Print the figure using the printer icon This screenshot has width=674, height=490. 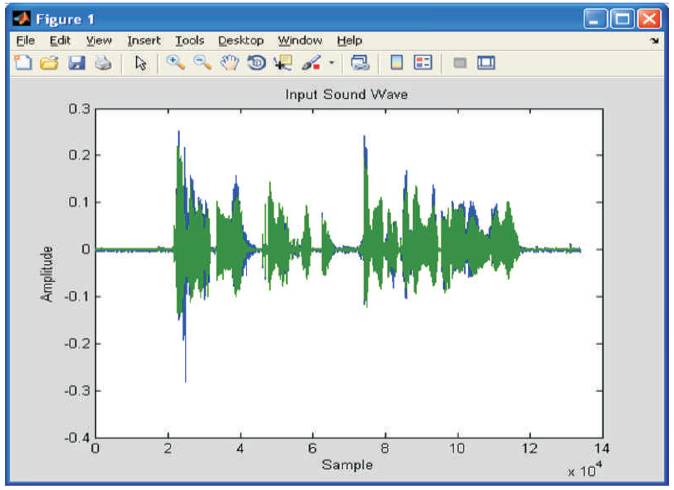(103, 63)
